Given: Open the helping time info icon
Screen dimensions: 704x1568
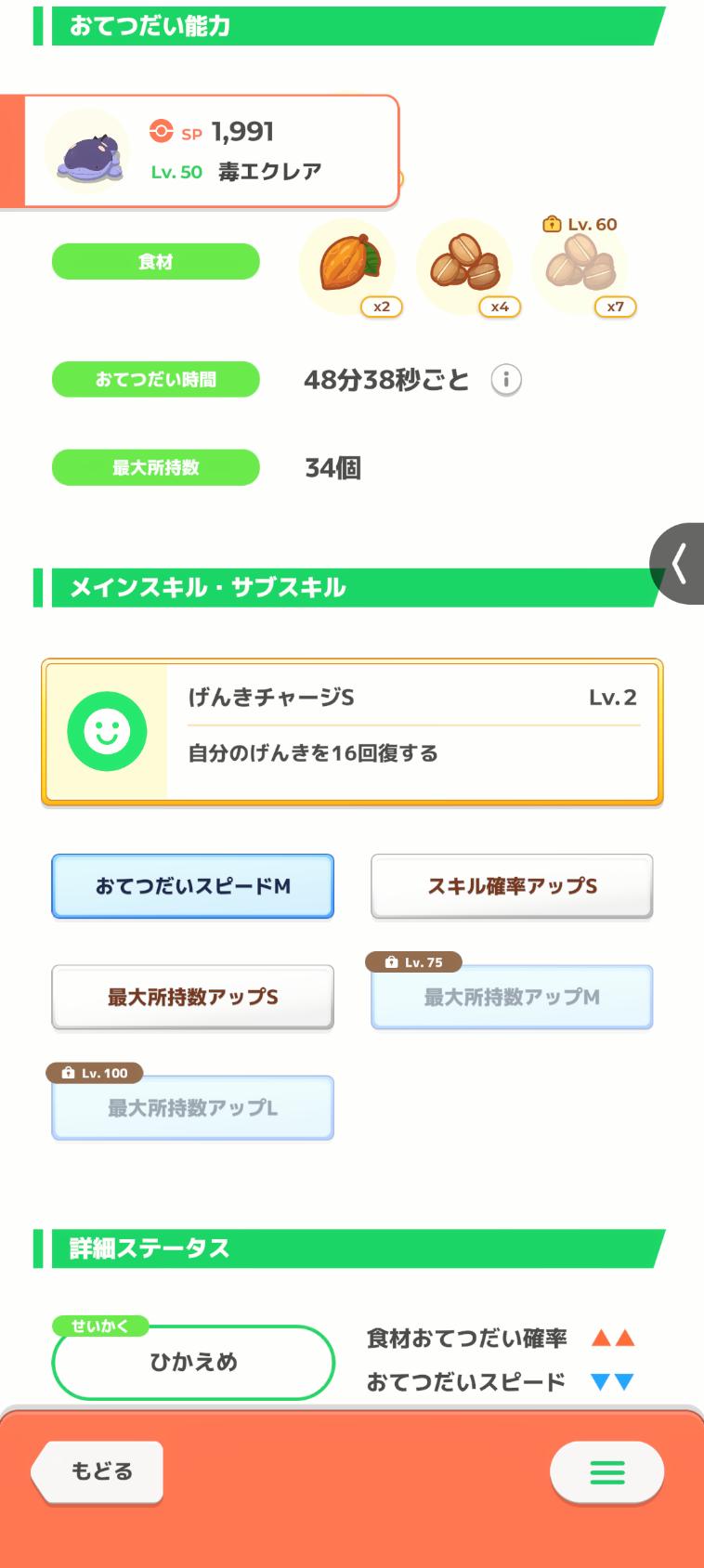Looking at the screenshot, I should click(506, 380).
